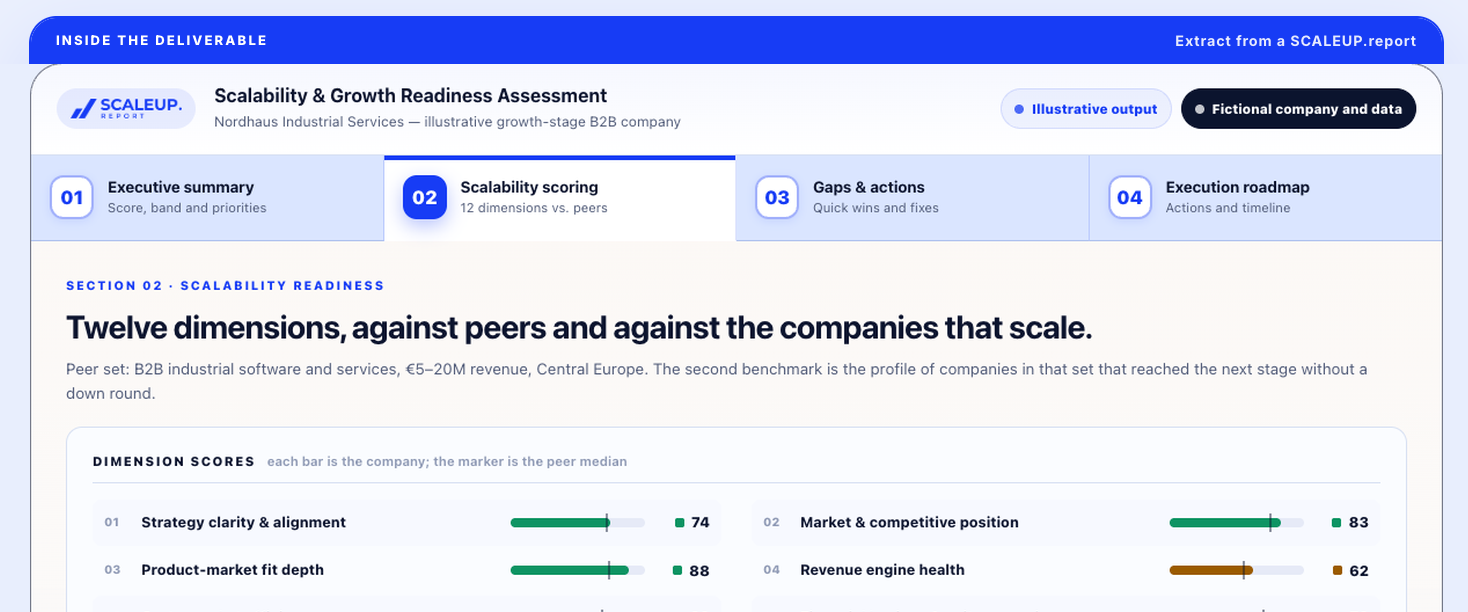Click the Twelve dimensions headline
Image resolution: width=1468 pixels, height=612 pixels.
579,328
